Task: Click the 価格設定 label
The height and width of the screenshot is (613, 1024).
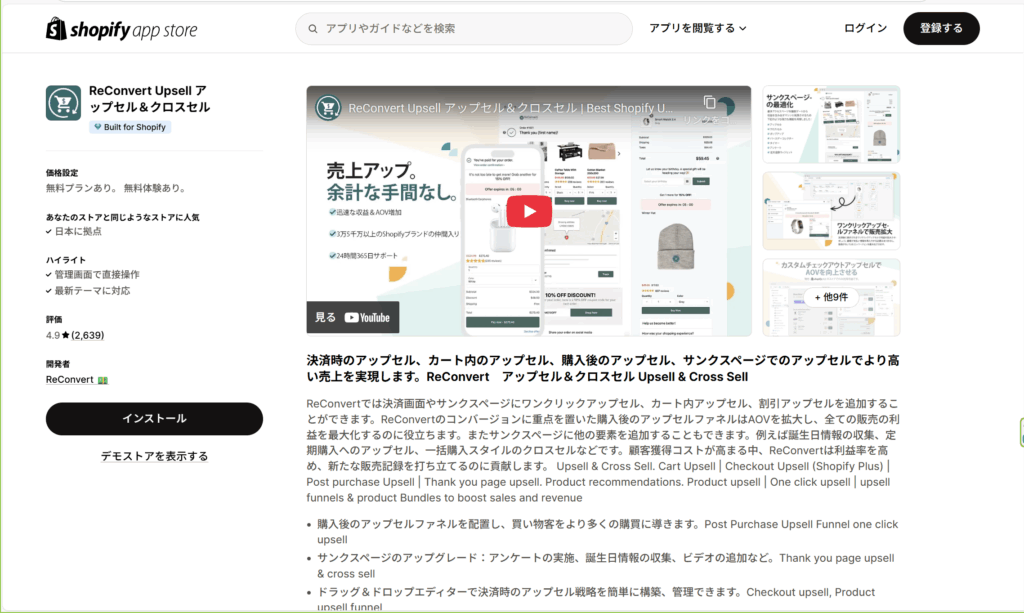Action: (62, 173)
